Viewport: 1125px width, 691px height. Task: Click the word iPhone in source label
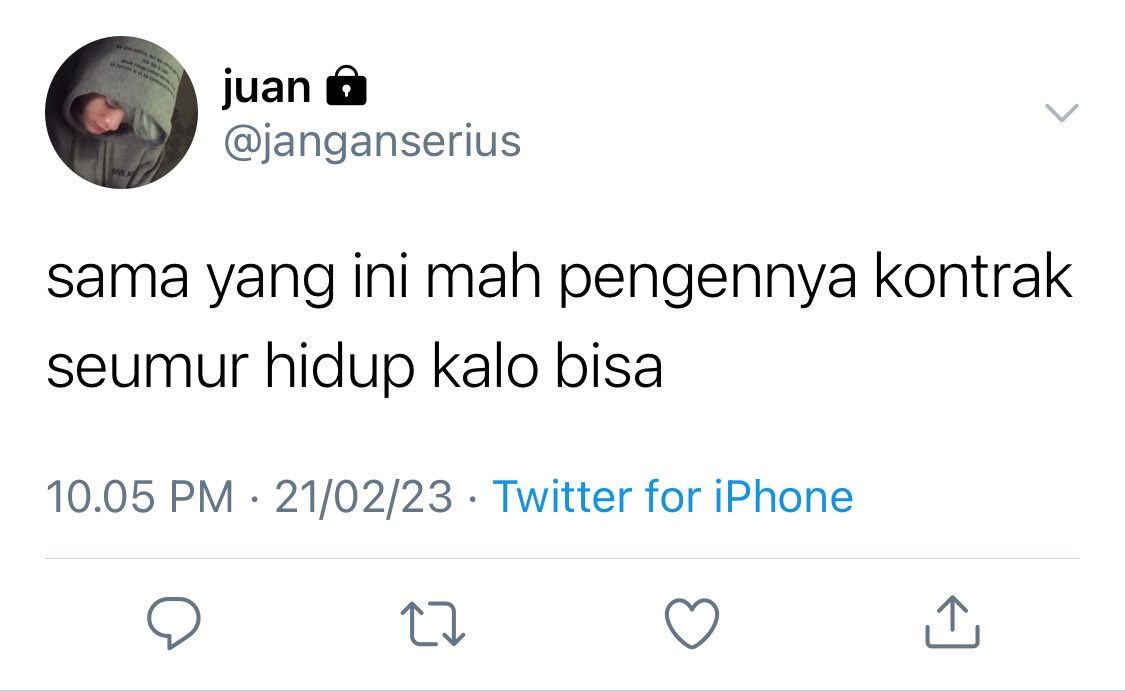pos(783,497)
